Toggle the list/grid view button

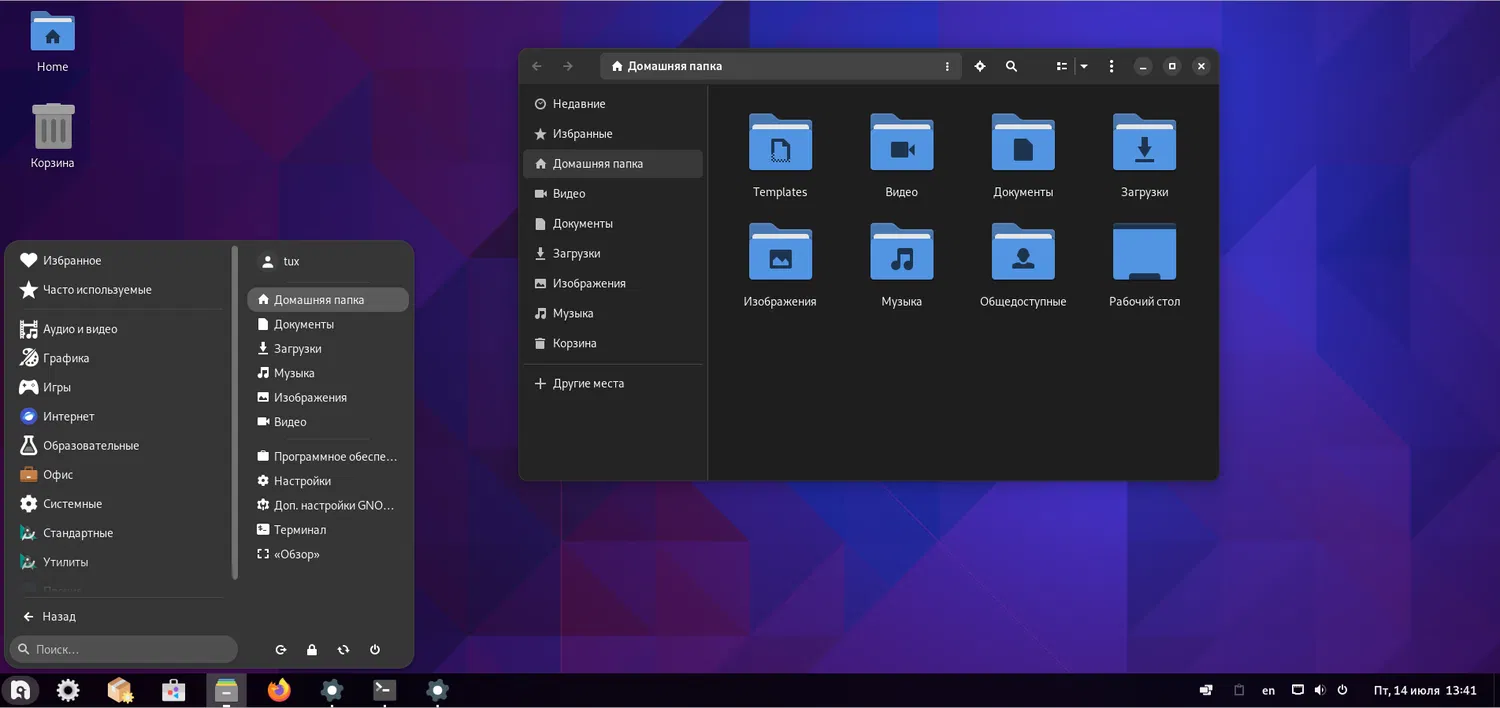[1062, 66]
